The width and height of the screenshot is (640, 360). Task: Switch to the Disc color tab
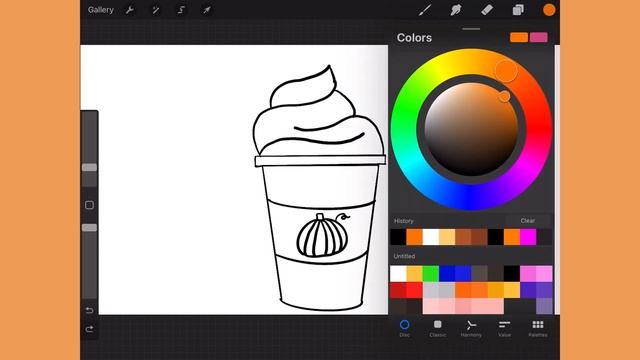tap(404, 328)
